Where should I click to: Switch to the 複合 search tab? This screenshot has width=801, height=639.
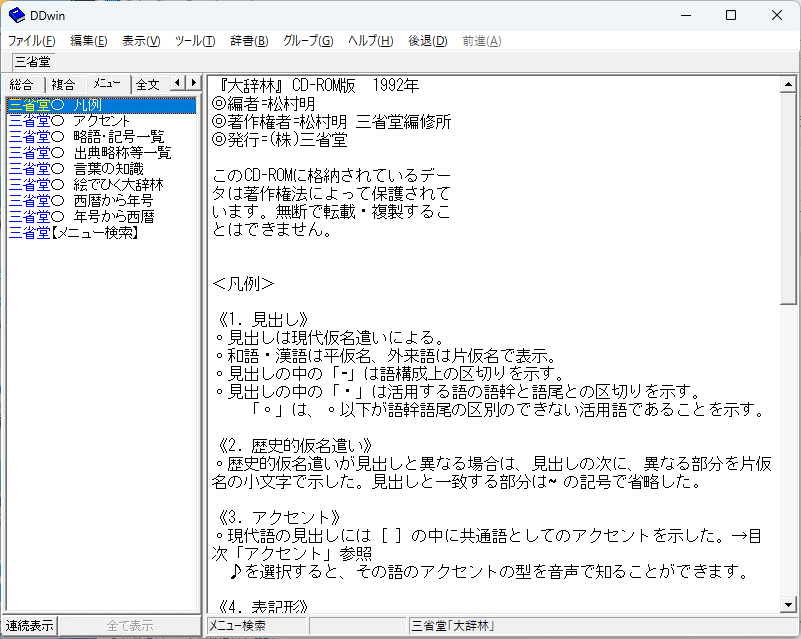click(x=63, y=84)
